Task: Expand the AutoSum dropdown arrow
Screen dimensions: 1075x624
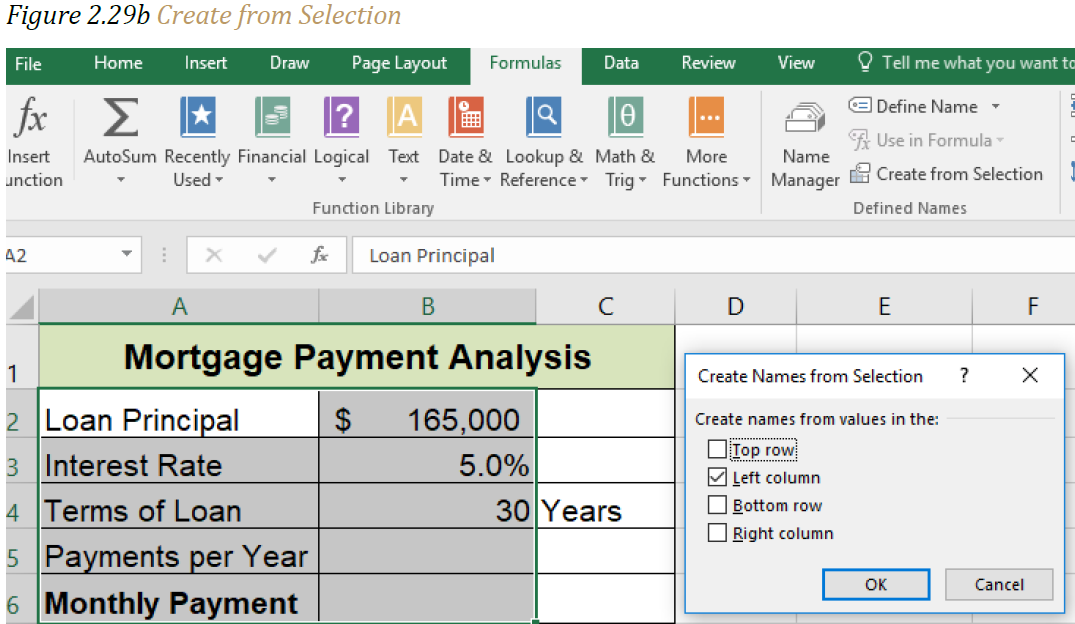Action: (x=121, y=180)
